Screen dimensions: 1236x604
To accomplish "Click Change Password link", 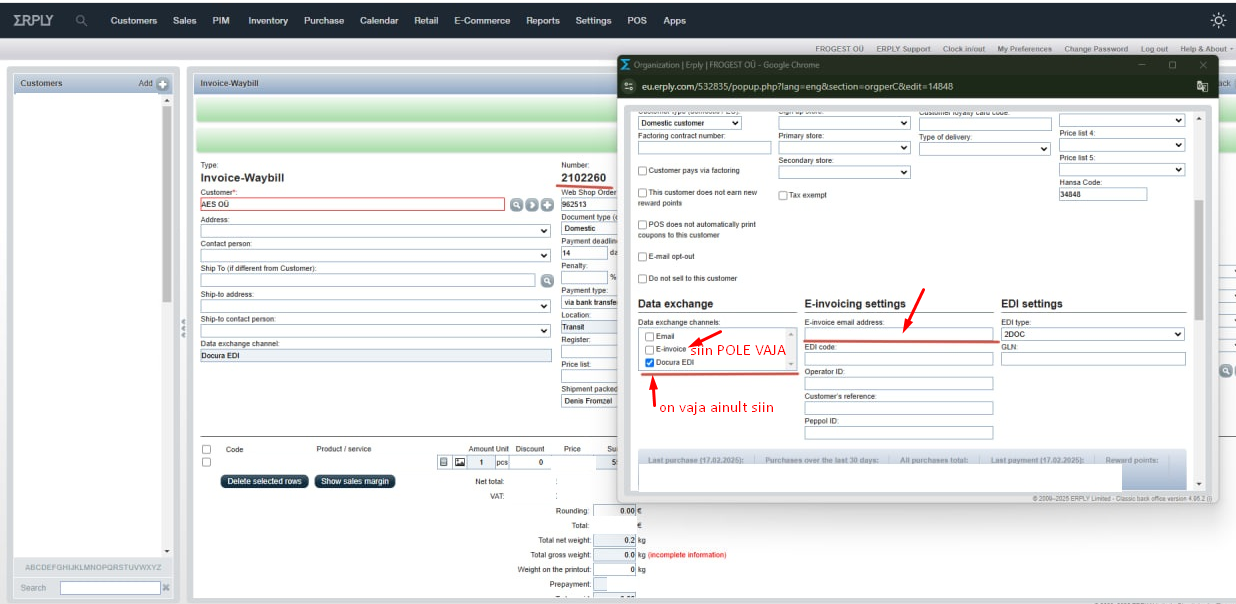I will click(x=1096, y=48).
